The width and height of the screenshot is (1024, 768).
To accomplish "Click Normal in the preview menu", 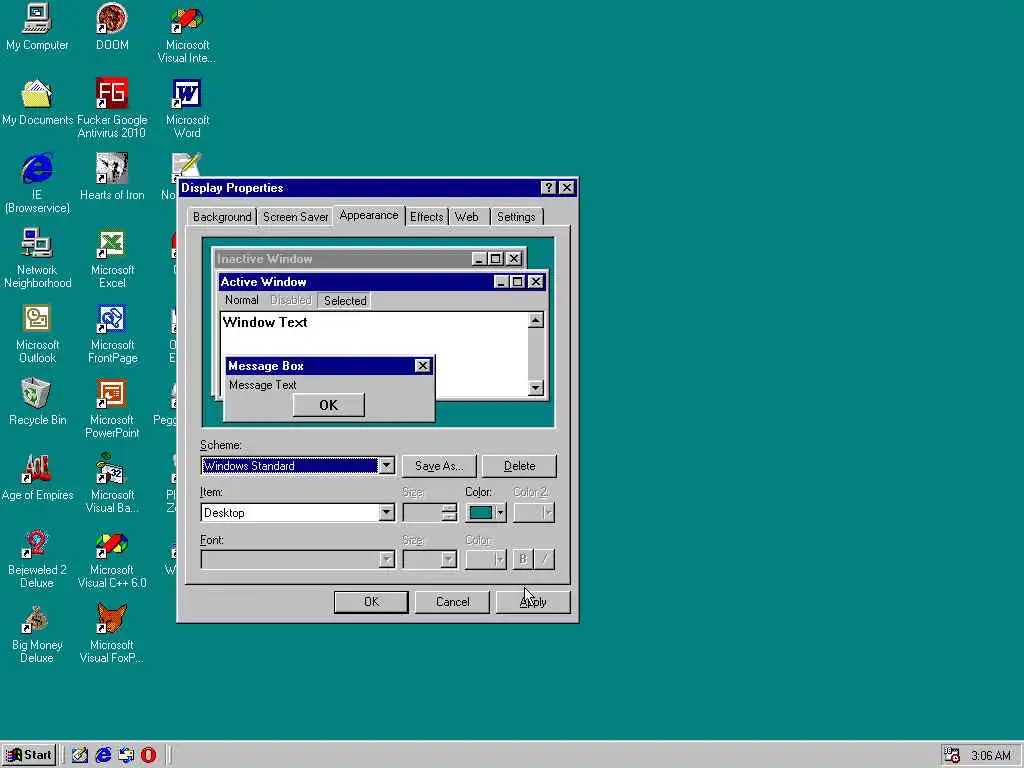I will pos(242,300).
